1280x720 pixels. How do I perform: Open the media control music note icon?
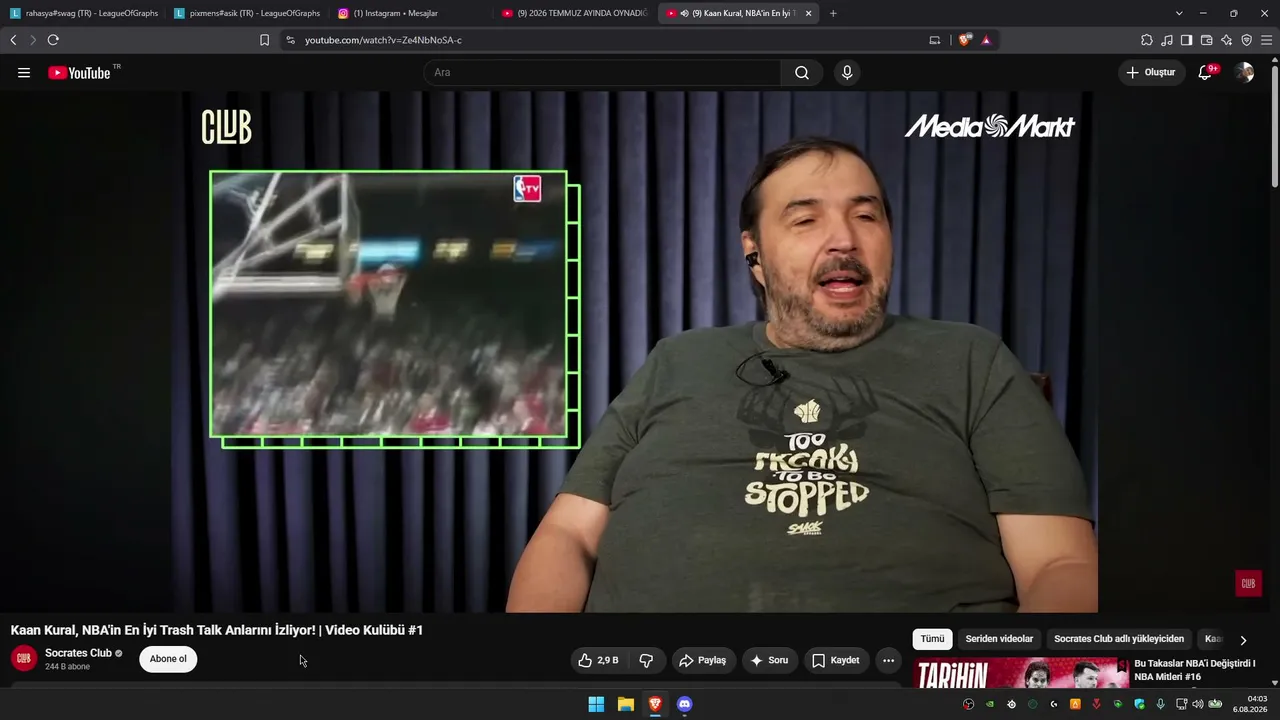tap(1167, 40)
